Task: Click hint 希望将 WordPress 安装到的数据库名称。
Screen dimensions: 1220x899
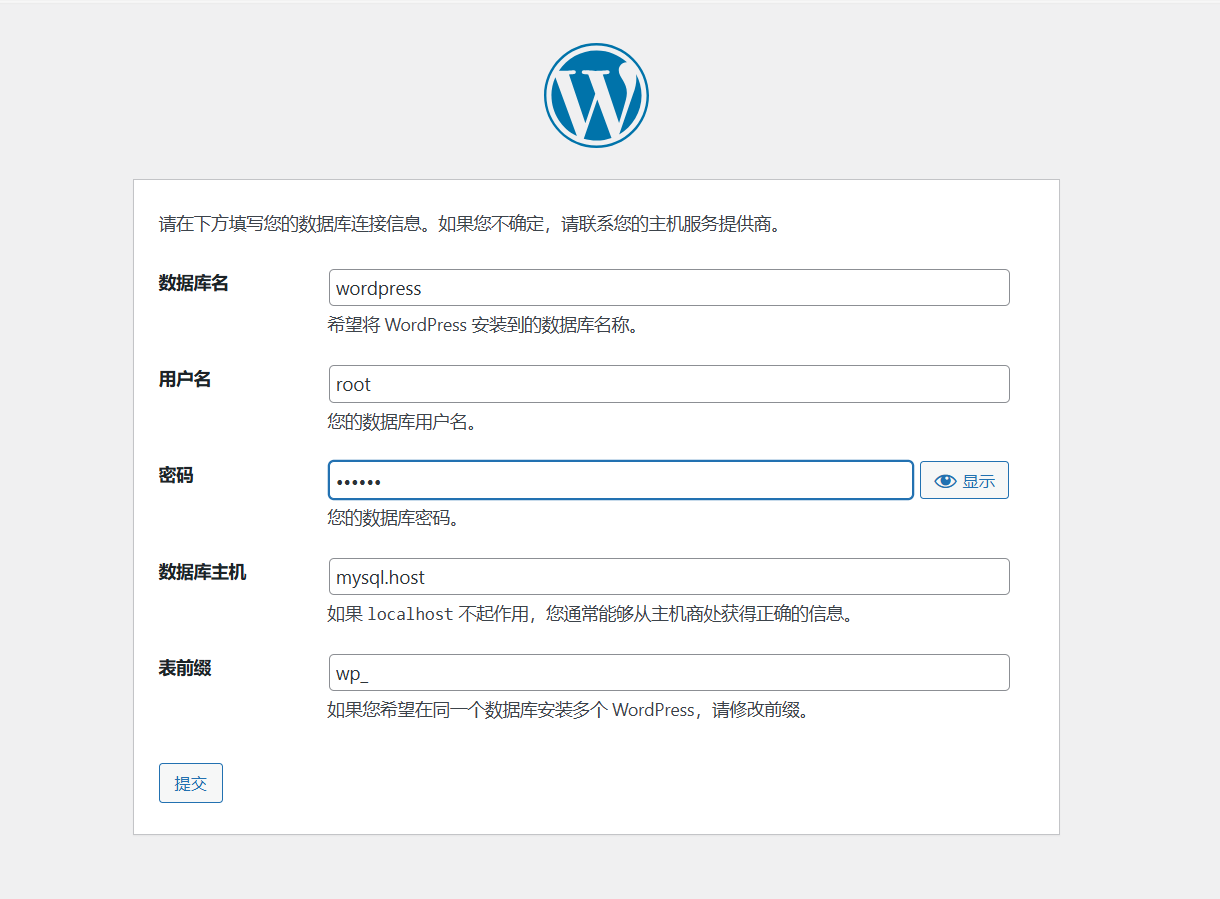Action: 483,325
